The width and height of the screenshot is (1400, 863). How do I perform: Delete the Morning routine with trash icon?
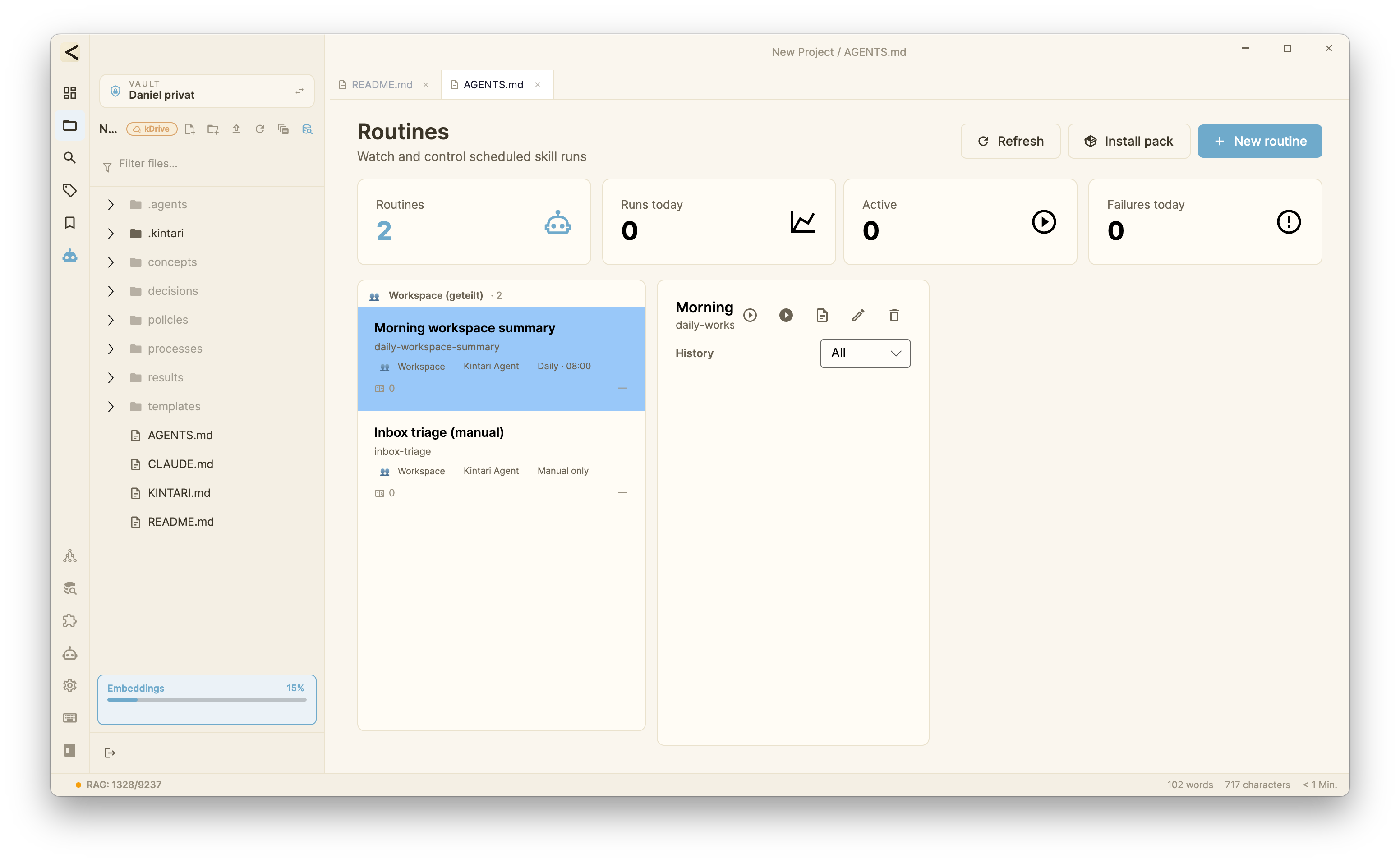tap(894, 315)
